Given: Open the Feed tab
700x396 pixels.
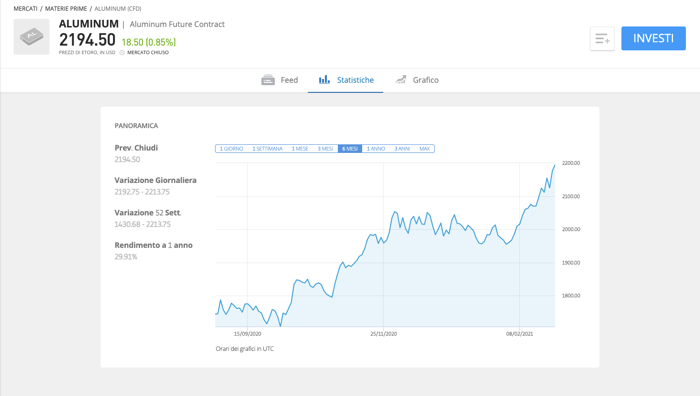Looking at the screenshot, I should point(279,80).
